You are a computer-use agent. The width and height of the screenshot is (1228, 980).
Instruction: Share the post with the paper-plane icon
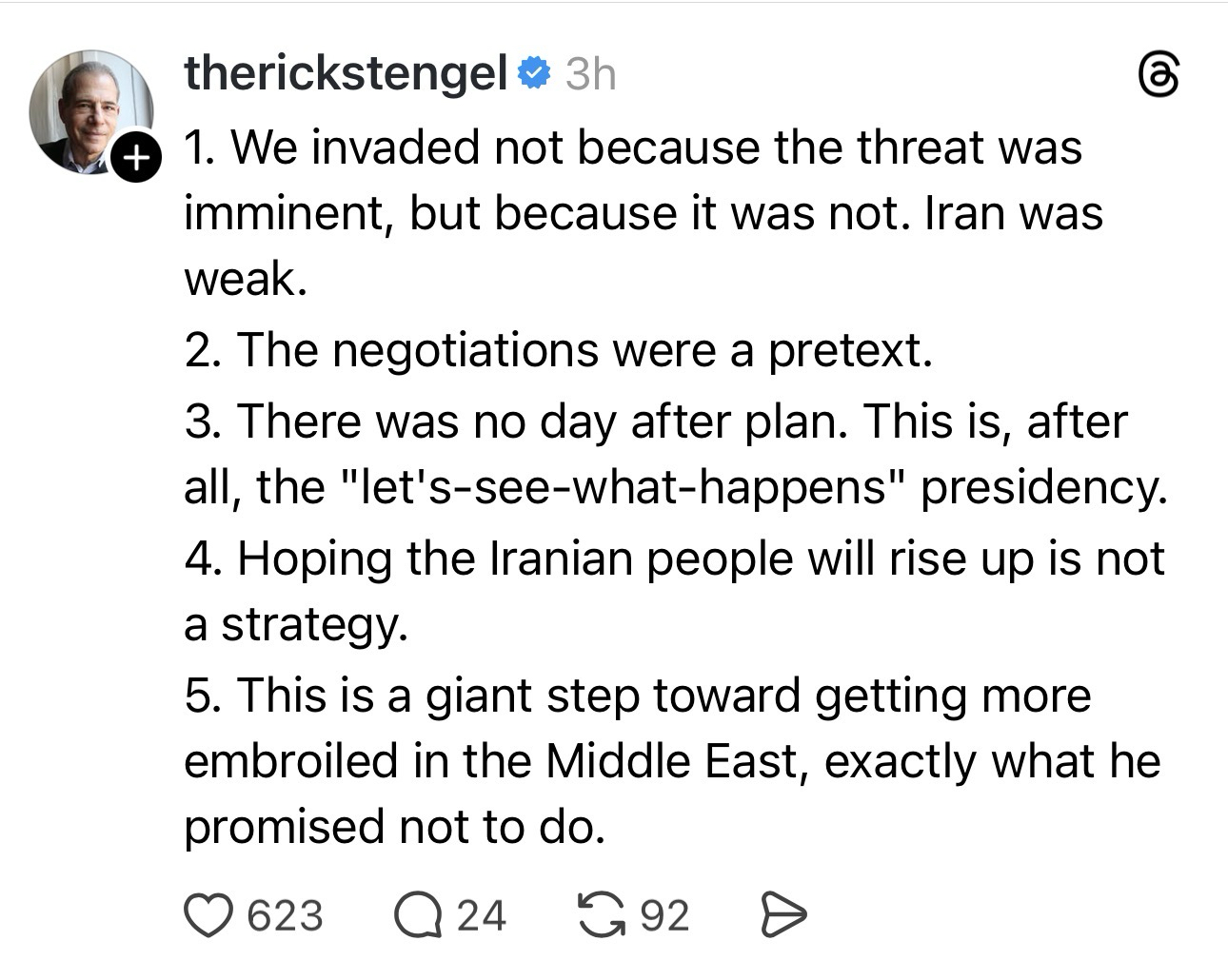[x=783, y=915]
